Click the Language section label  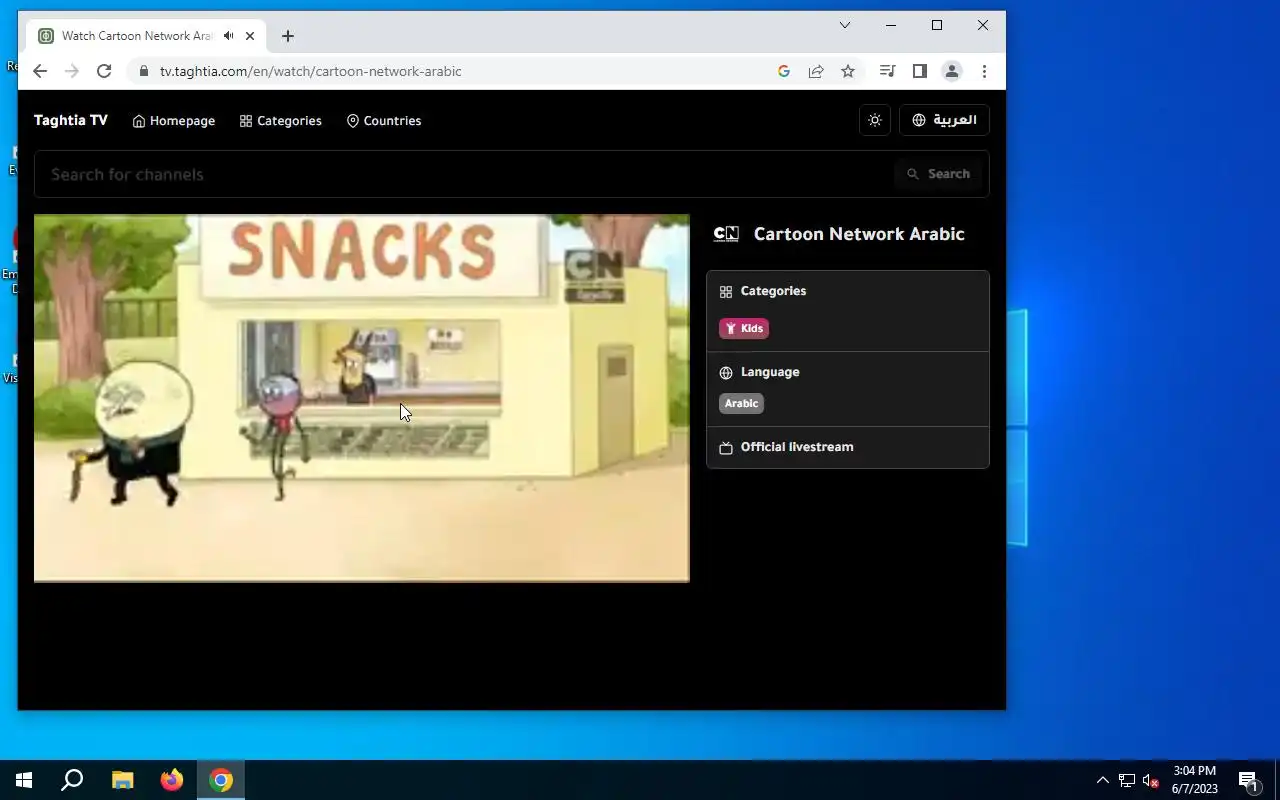pyautogui.click(x=770, y=372)
